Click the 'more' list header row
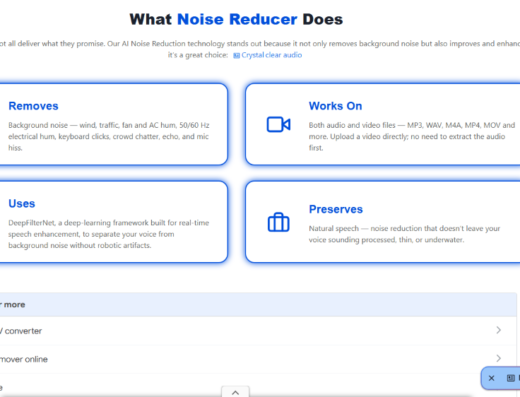The width and height of the screenshot is (520, 397). (258, 305)
